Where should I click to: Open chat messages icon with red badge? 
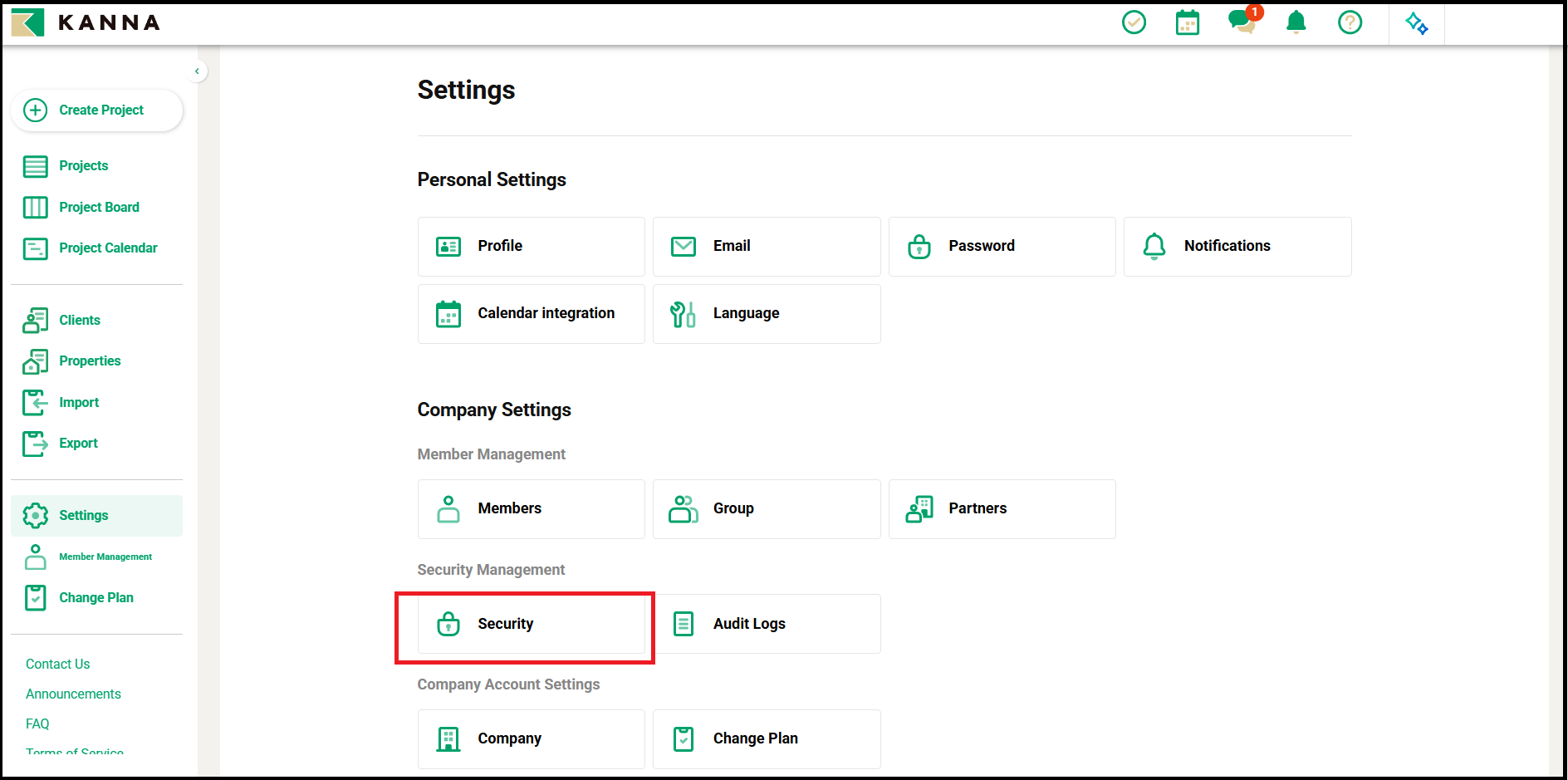click(x=1243, y=21)
